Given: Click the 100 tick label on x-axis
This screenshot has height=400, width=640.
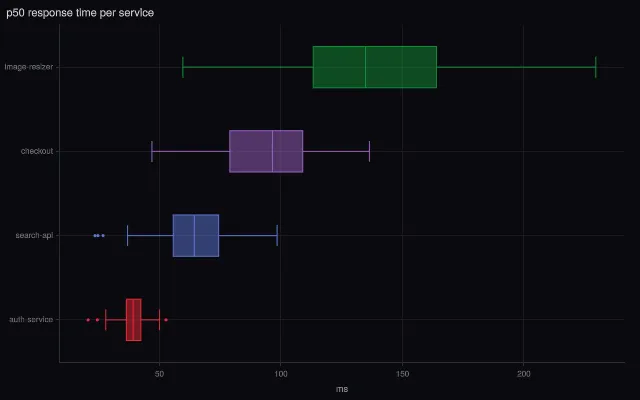Looking at the screenshot, I should 281,374.
